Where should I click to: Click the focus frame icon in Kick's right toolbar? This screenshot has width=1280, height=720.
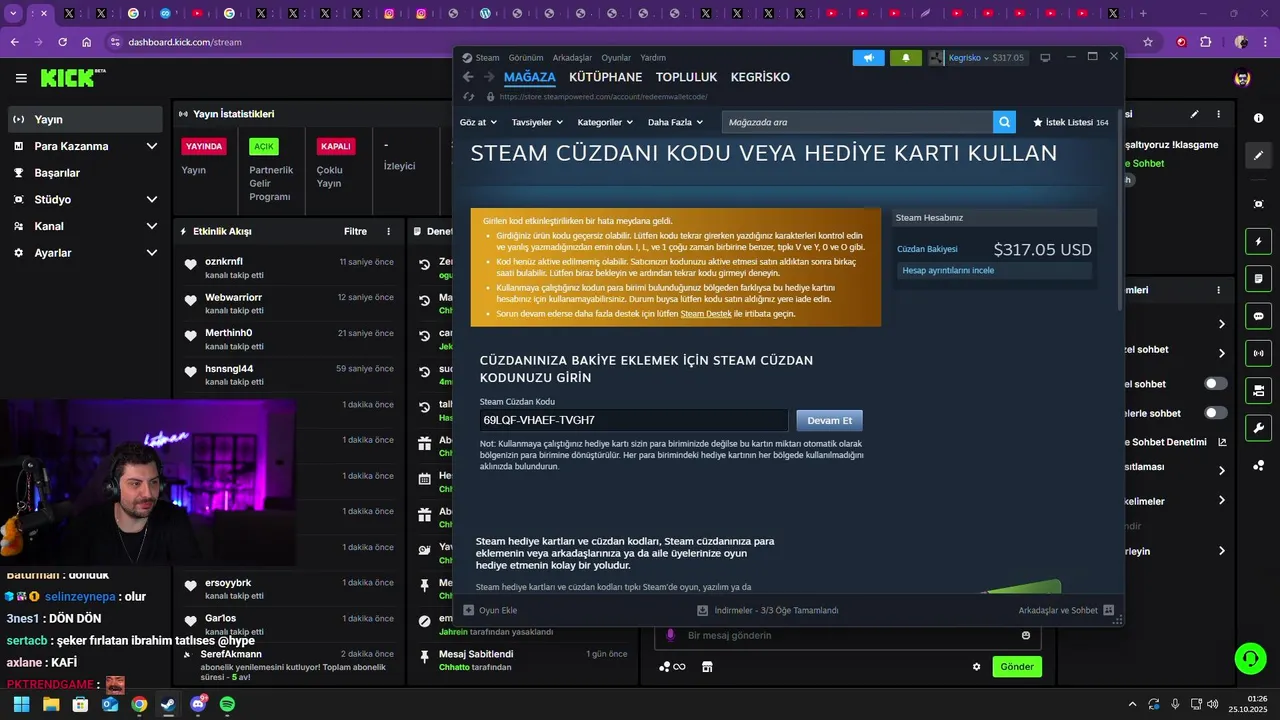[1258, 204]
